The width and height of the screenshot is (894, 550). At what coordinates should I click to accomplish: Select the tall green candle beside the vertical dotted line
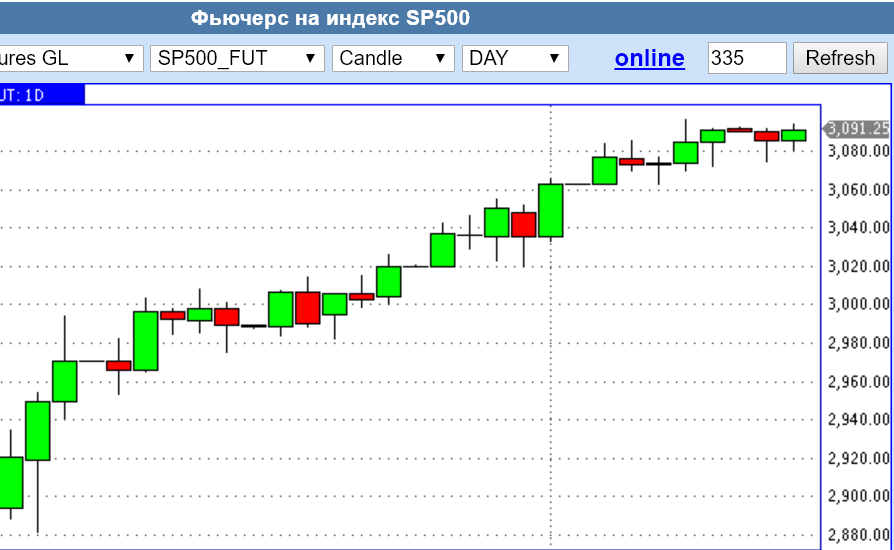pyautogui.click(x=551, y=210)
